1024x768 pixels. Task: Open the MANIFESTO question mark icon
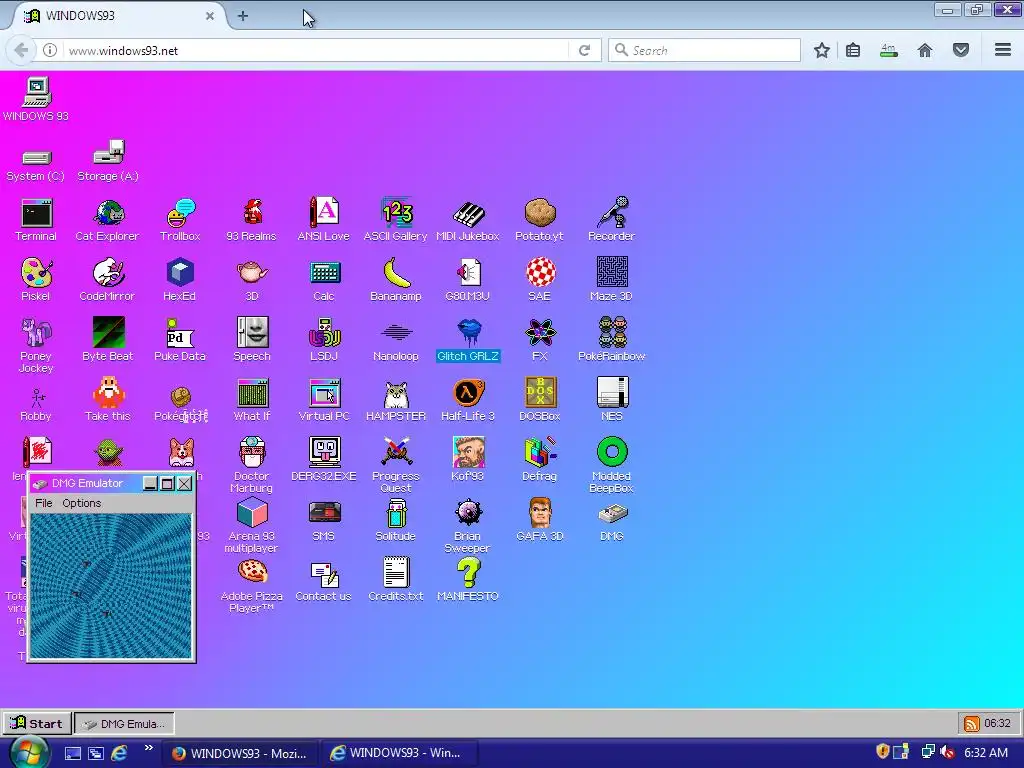[x=468, y=580]
